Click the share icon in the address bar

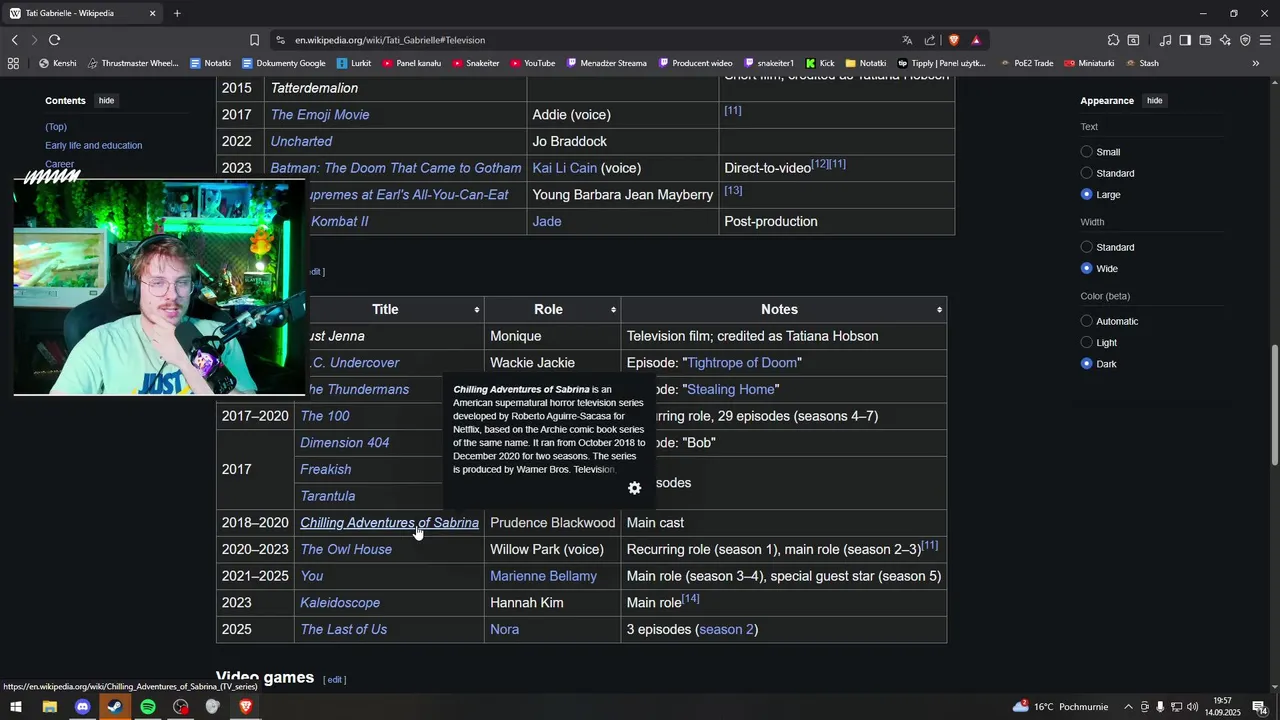pos(930,40)
